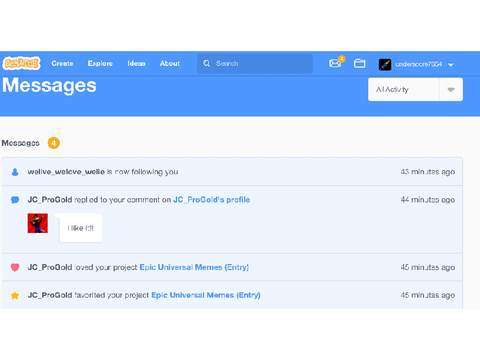Click the follower person icon
This screenshot has height=360, width=480.
(15, 172)
